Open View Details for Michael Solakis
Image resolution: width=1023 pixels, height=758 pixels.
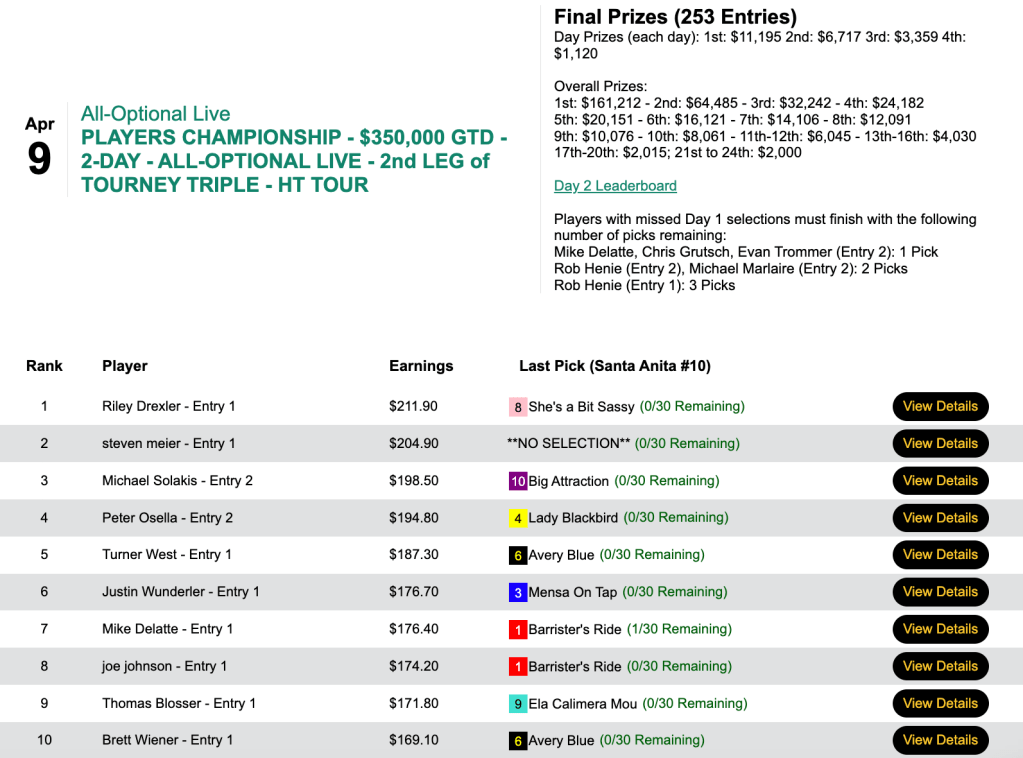tap(940, 481)
